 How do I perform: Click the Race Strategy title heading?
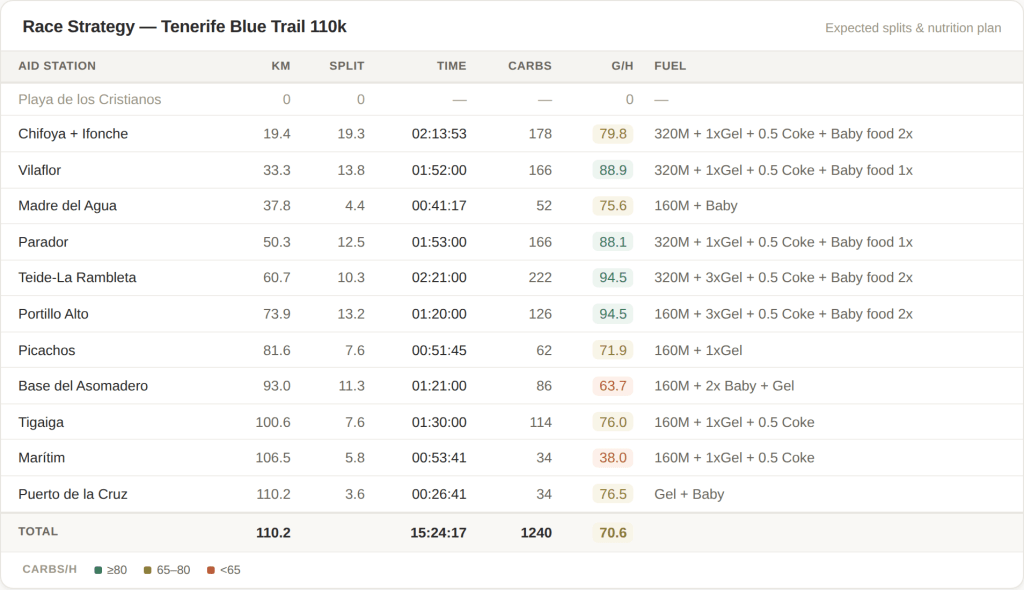[x=185, y=27]
